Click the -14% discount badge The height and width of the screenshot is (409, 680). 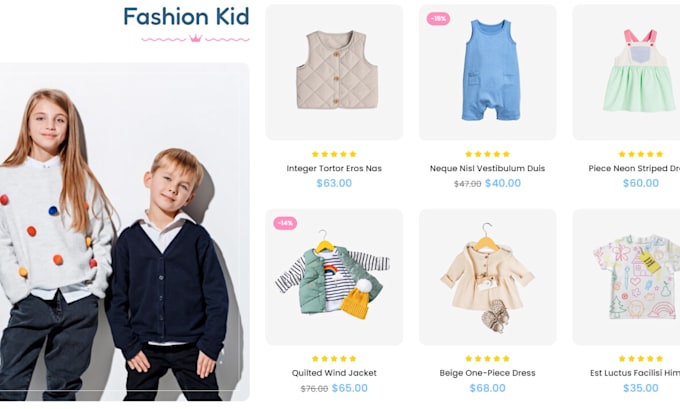[x=285, y=223]
